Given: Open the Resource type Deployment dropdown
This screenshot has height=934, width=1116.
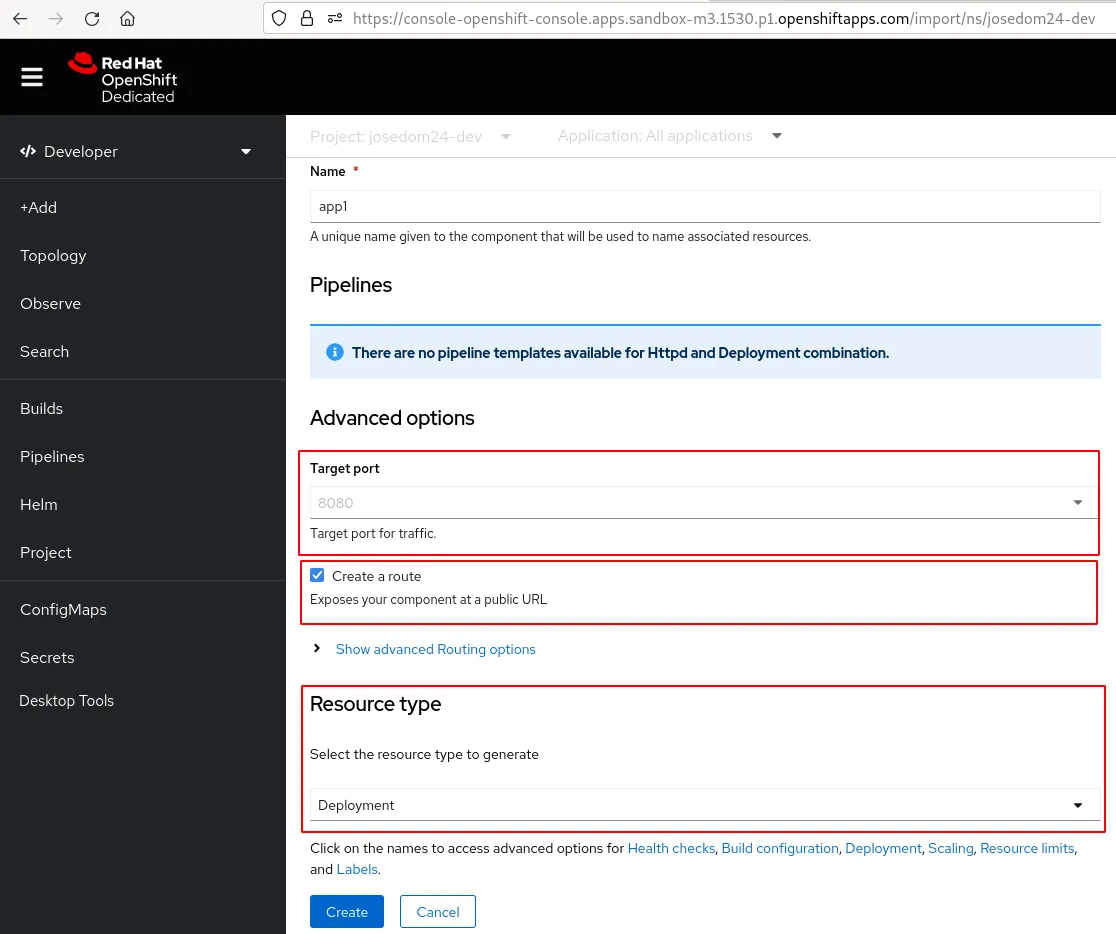Looking at the screenshot, I should point(704,805).
